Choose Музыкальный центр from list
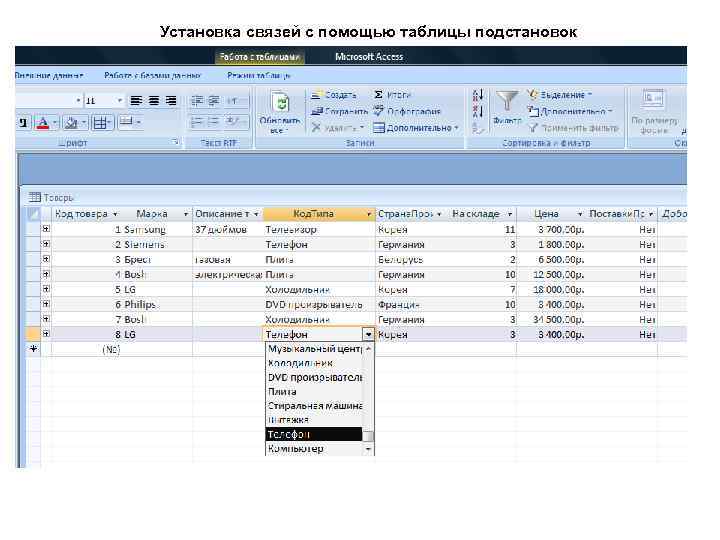 [315, 349]
